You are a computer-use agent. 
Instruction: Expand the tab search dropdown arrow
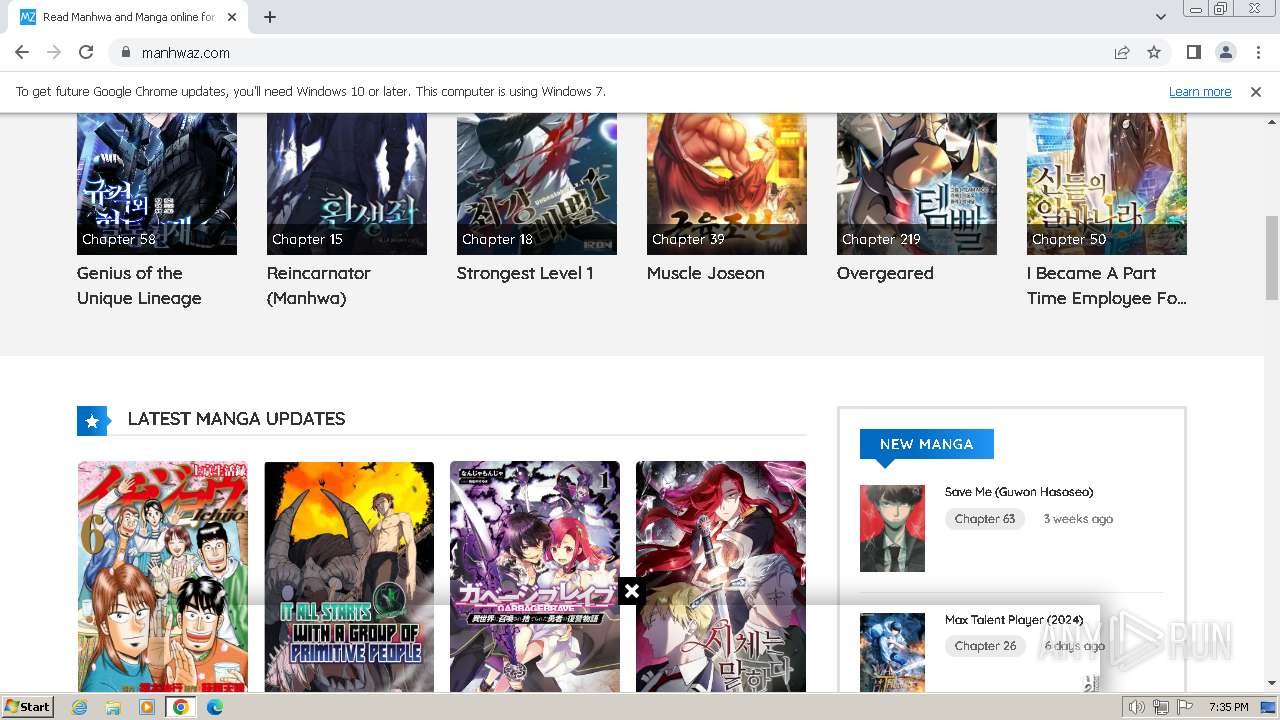1161,17
